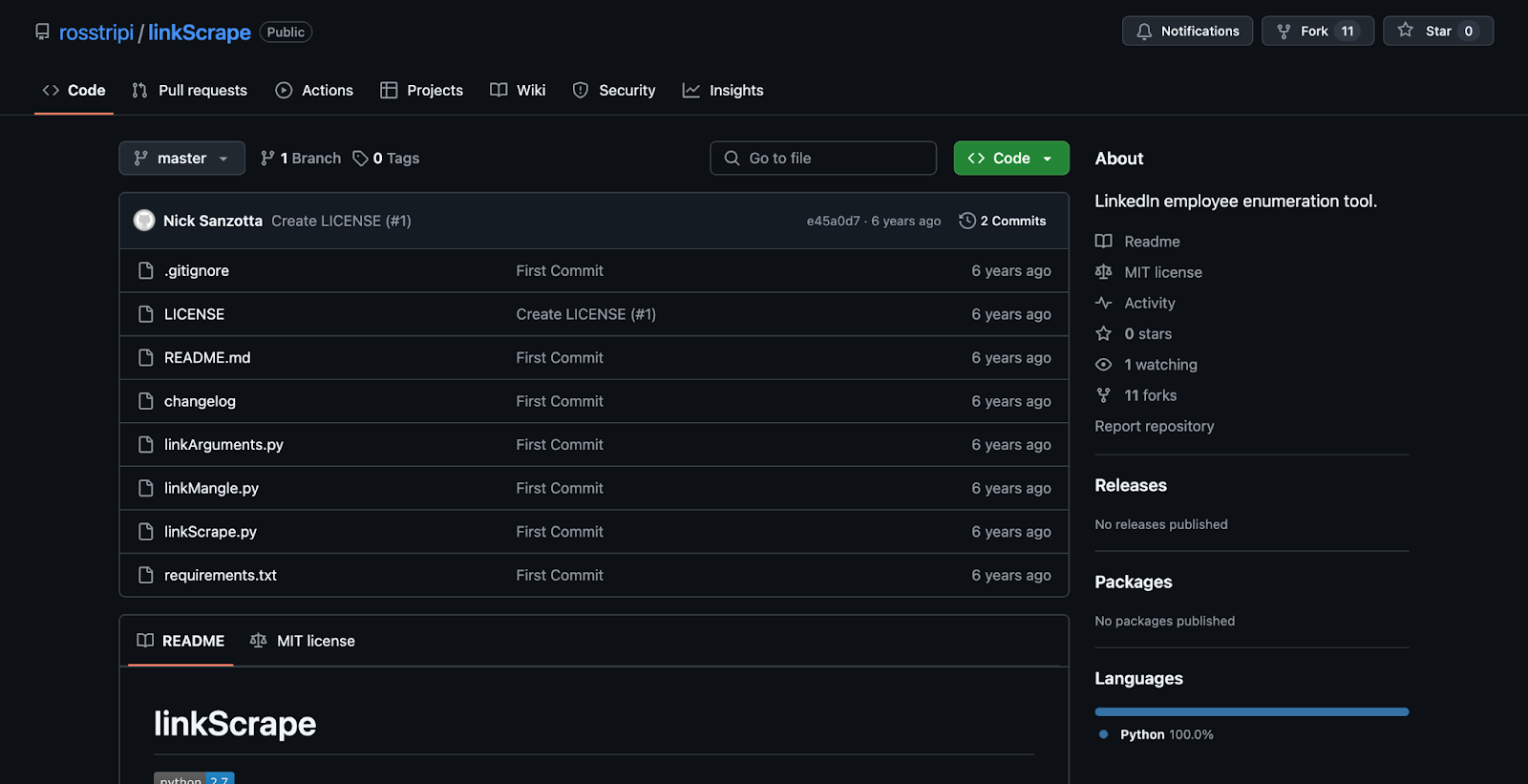Switch to the Insights tab
Screen dimensions: 1528x784
click(x=723, y=90)
